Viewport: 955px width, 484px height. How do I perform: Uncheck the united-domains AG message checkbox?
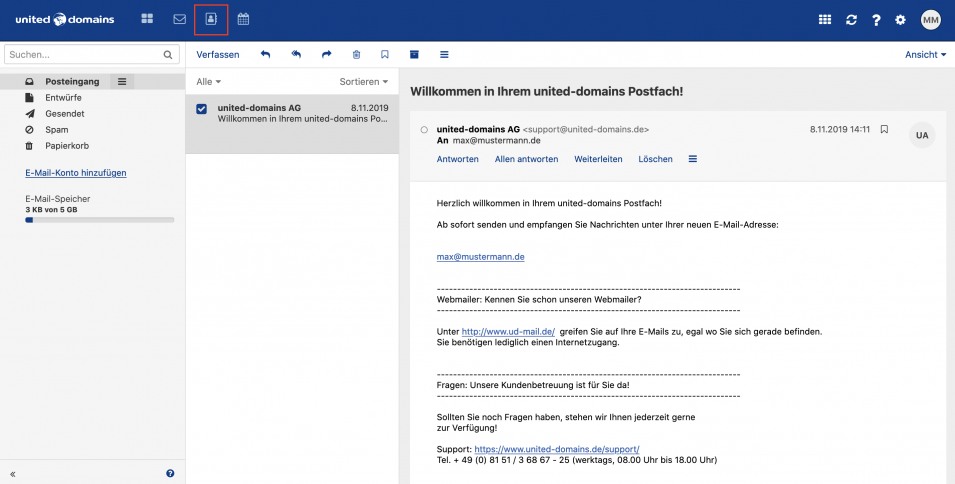(x=202, y=109)
